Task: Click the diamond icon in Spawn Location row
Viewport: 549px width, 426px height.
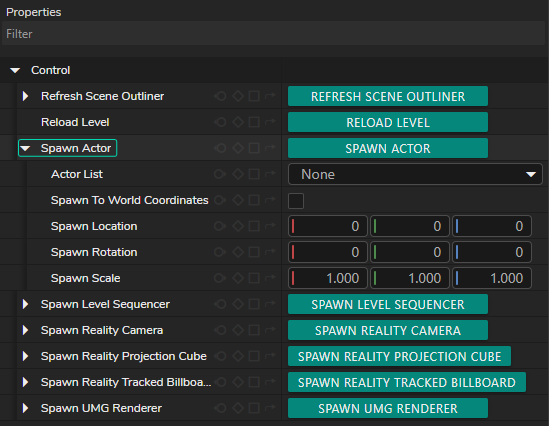Action: [x=238, y=226]
